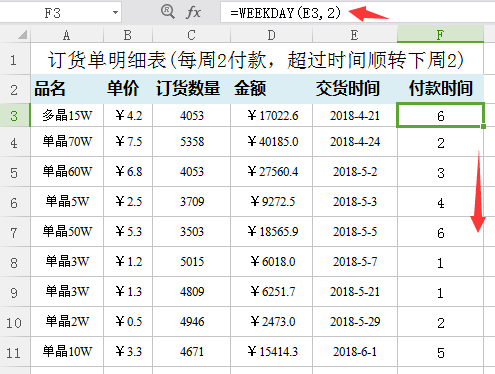Click the 品名 header cell

pyautogui.click(x=67, y=89)
